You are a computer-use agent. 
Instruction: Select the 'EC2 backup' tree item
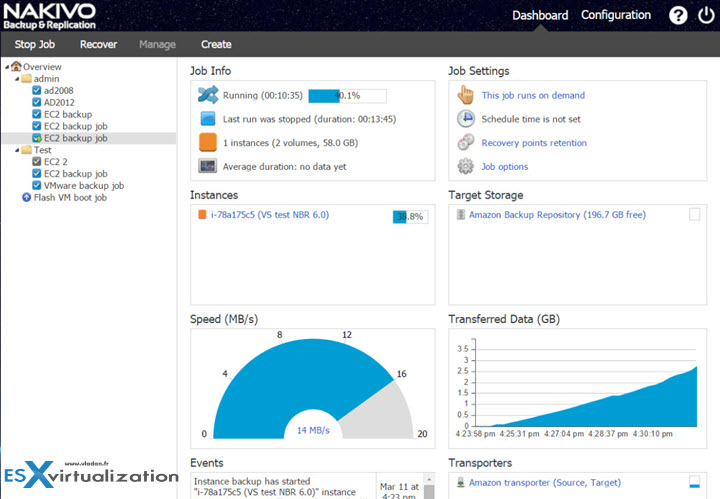[68, 114]
